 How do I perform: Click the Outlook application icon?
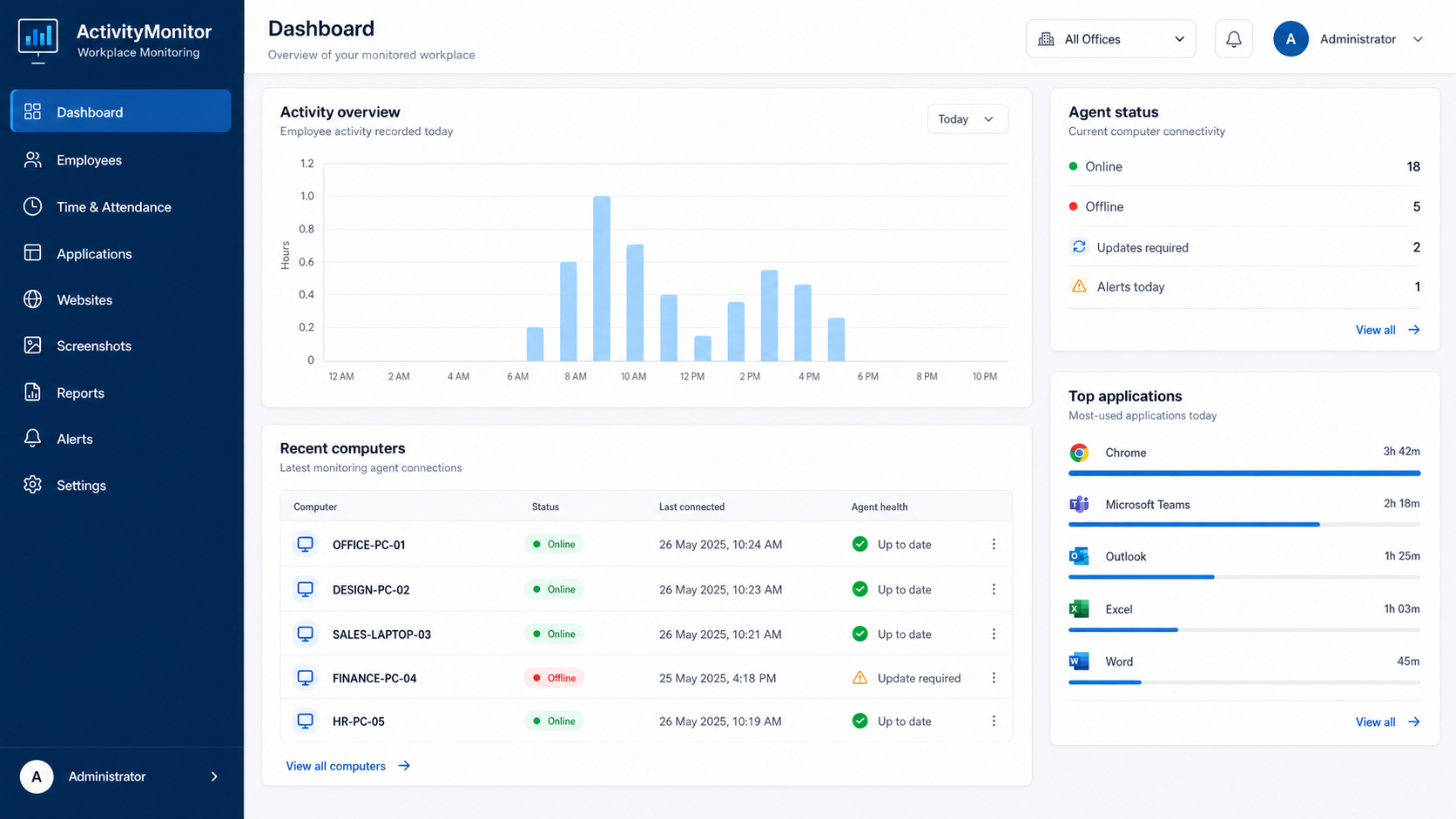(x=1079, y=556)
